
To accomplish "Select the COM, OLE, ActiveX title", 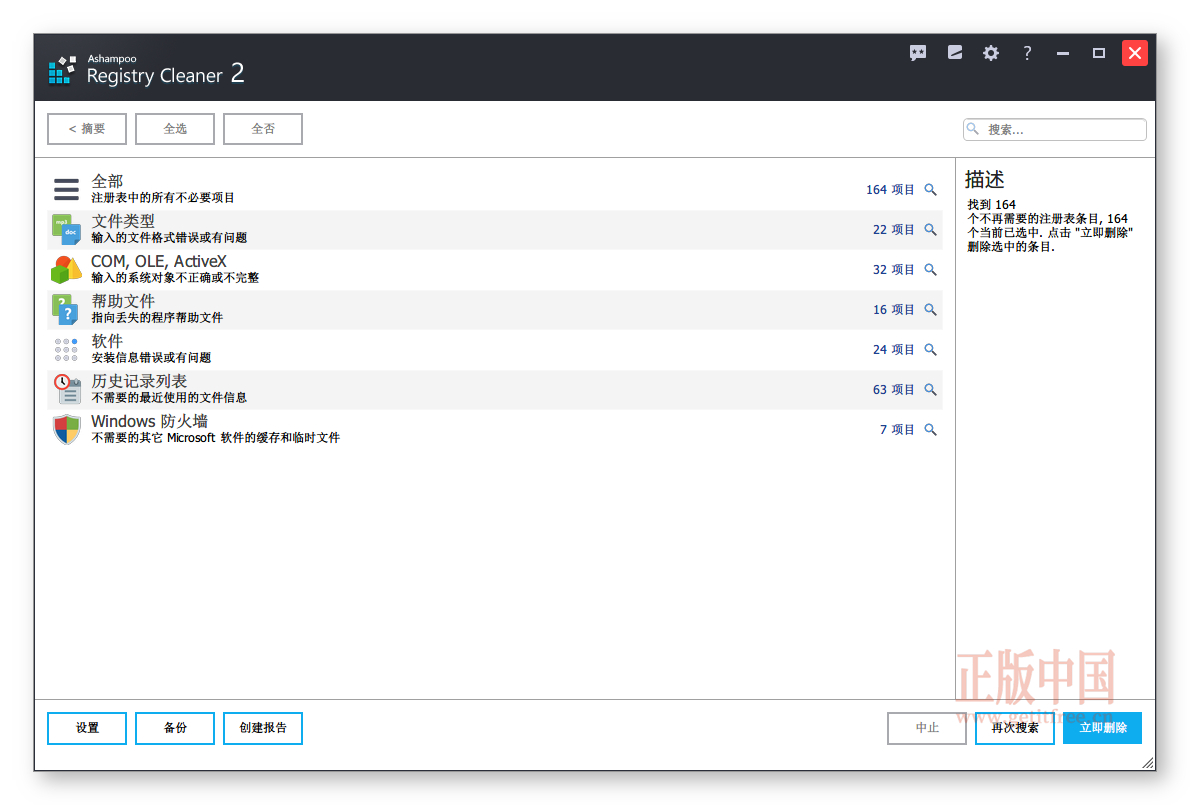I will click(x=159, y=261).
